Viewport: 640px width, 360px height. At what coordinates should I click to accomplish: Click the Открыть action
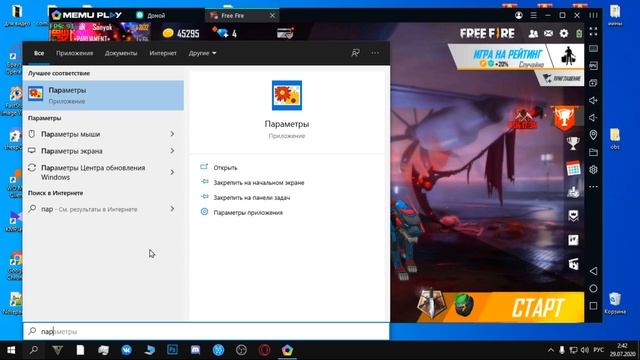point(225,167)
